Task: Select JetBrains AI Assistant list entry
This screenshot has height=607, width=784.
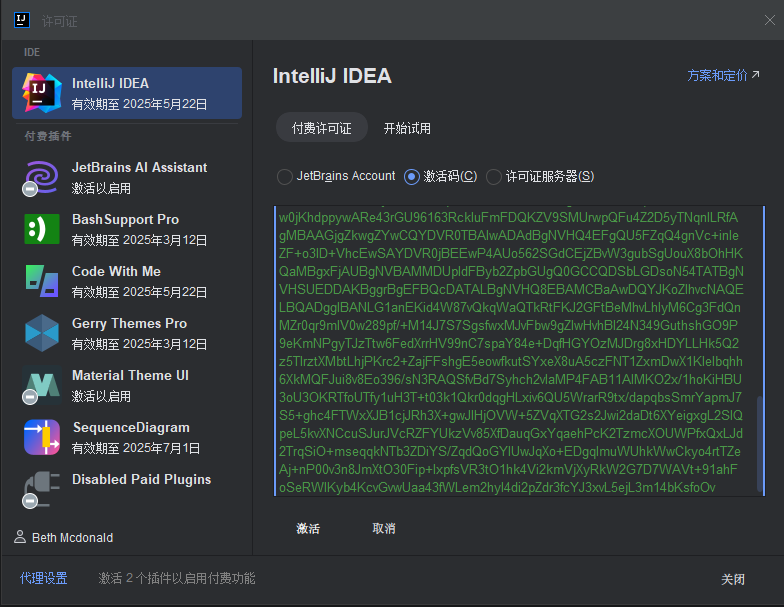Action: coord(127,177)
